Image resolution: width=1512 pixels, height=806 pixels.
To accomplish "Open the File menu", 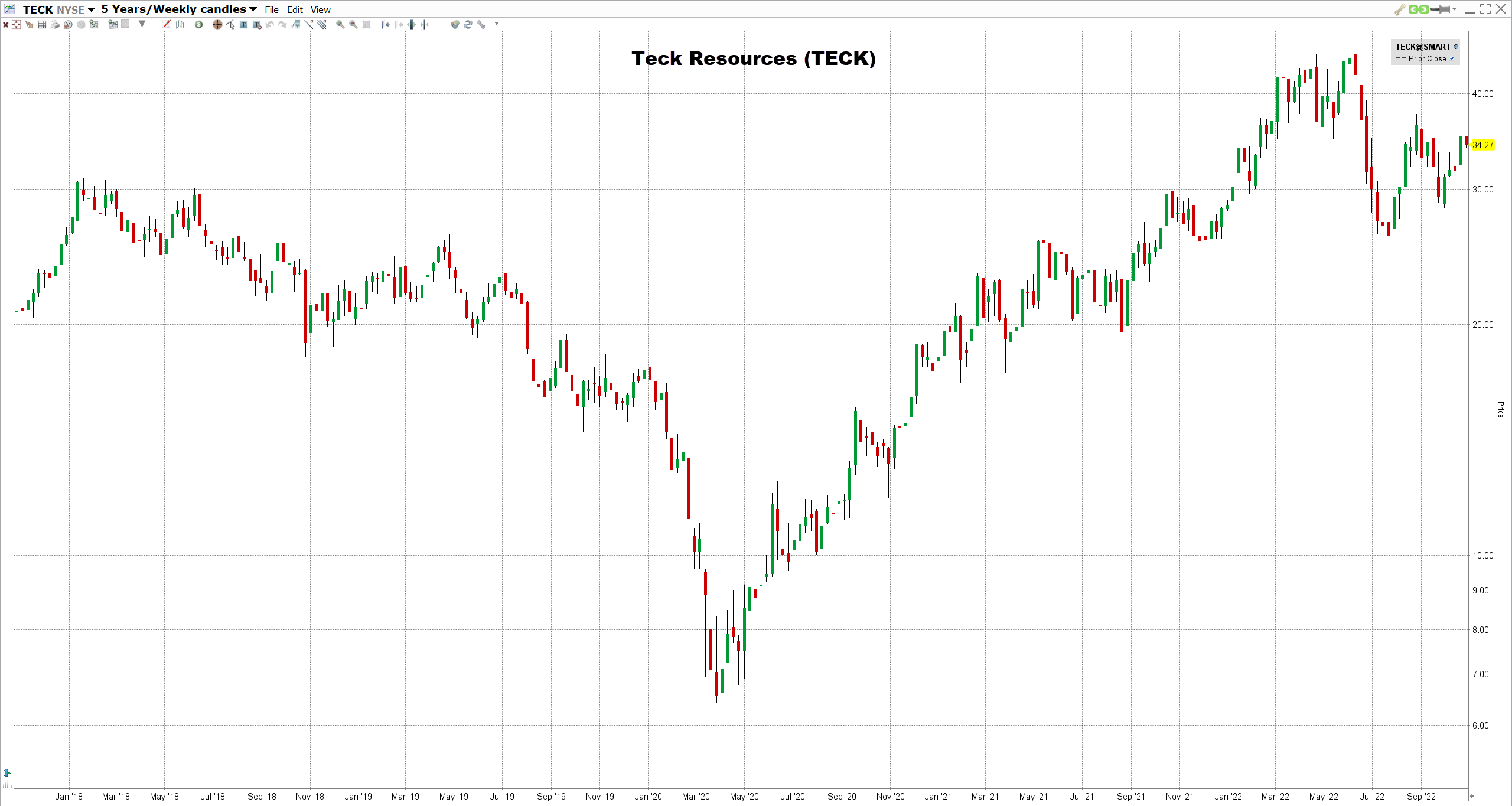I will point(272,9).
